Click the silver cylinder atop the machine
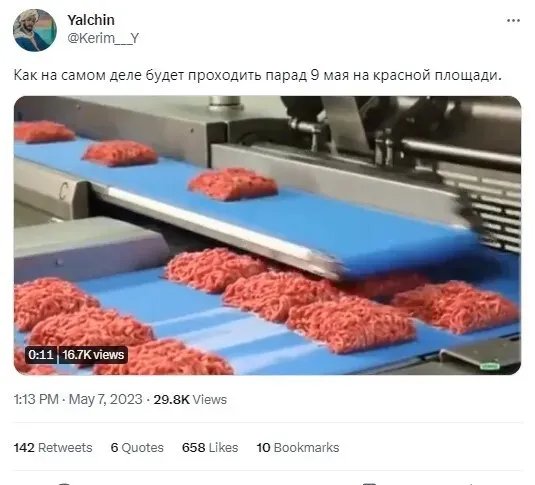 (x=225, y=103)
